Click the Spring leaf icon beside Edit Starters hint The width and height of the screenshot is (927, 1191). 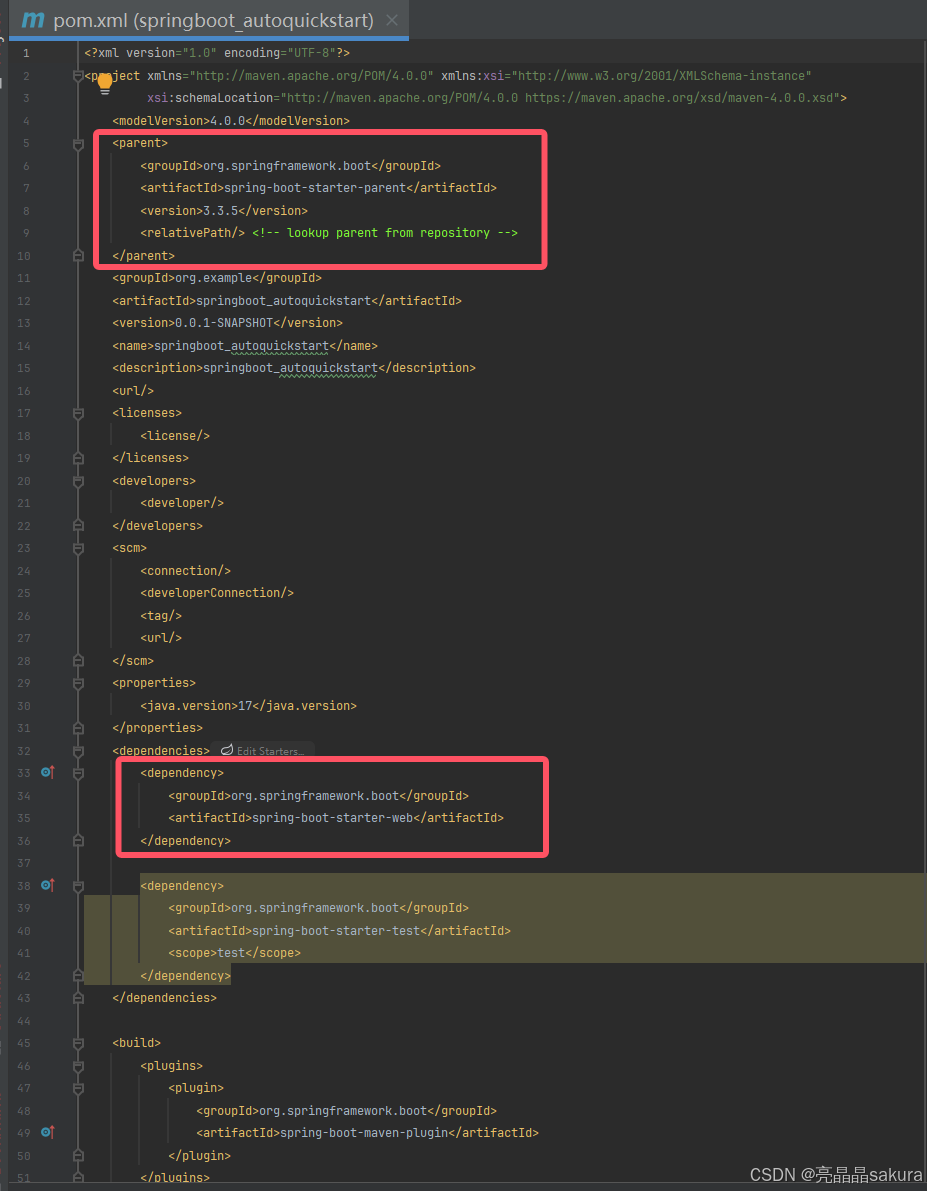click(x=227, y=750)
